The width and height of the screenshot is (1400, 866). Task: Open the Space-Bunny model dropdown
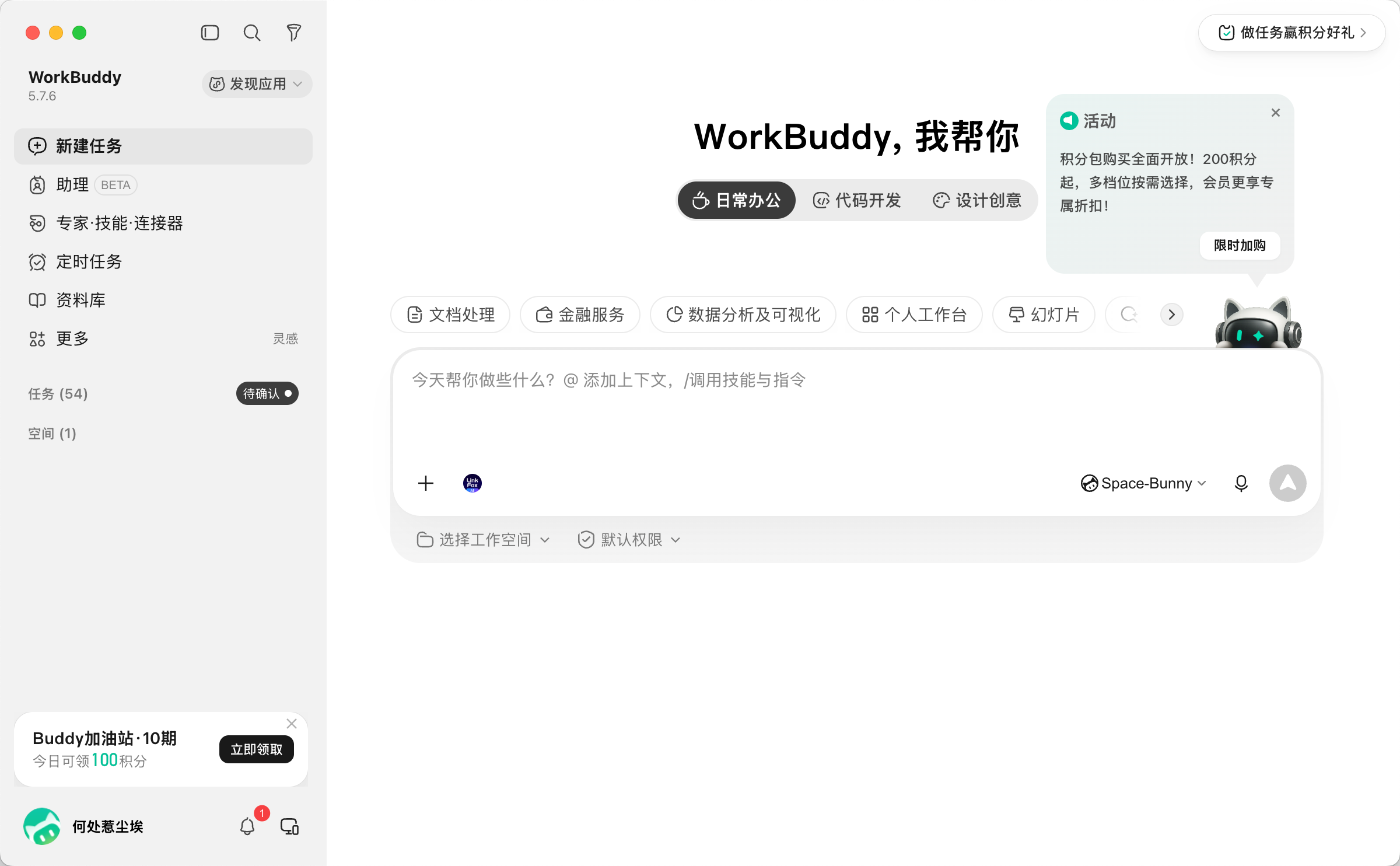[x=1143, y=483]
